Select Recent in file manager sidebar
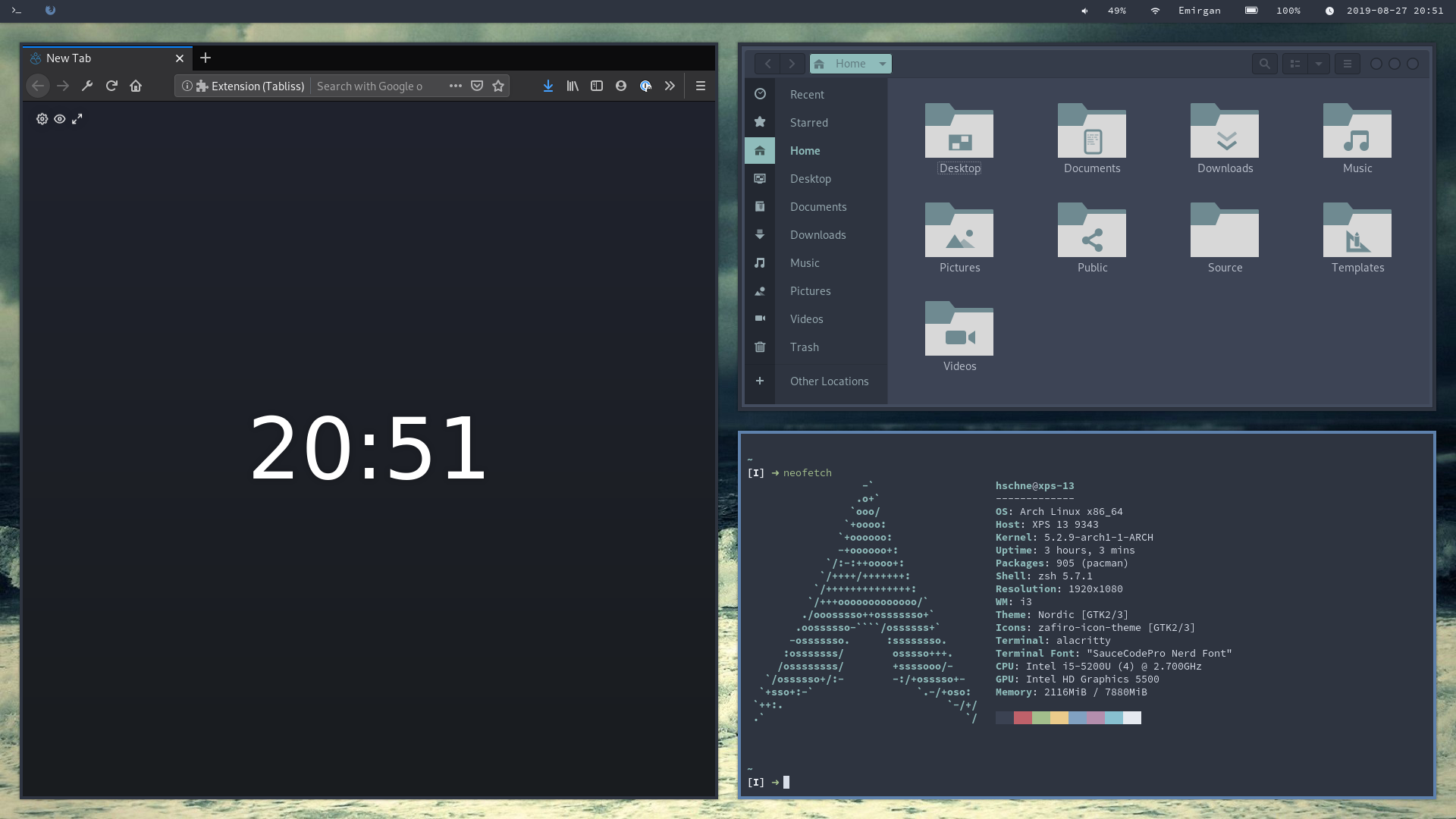The height and width of the screenshot is (819, 1456). (x=816, y=94)
